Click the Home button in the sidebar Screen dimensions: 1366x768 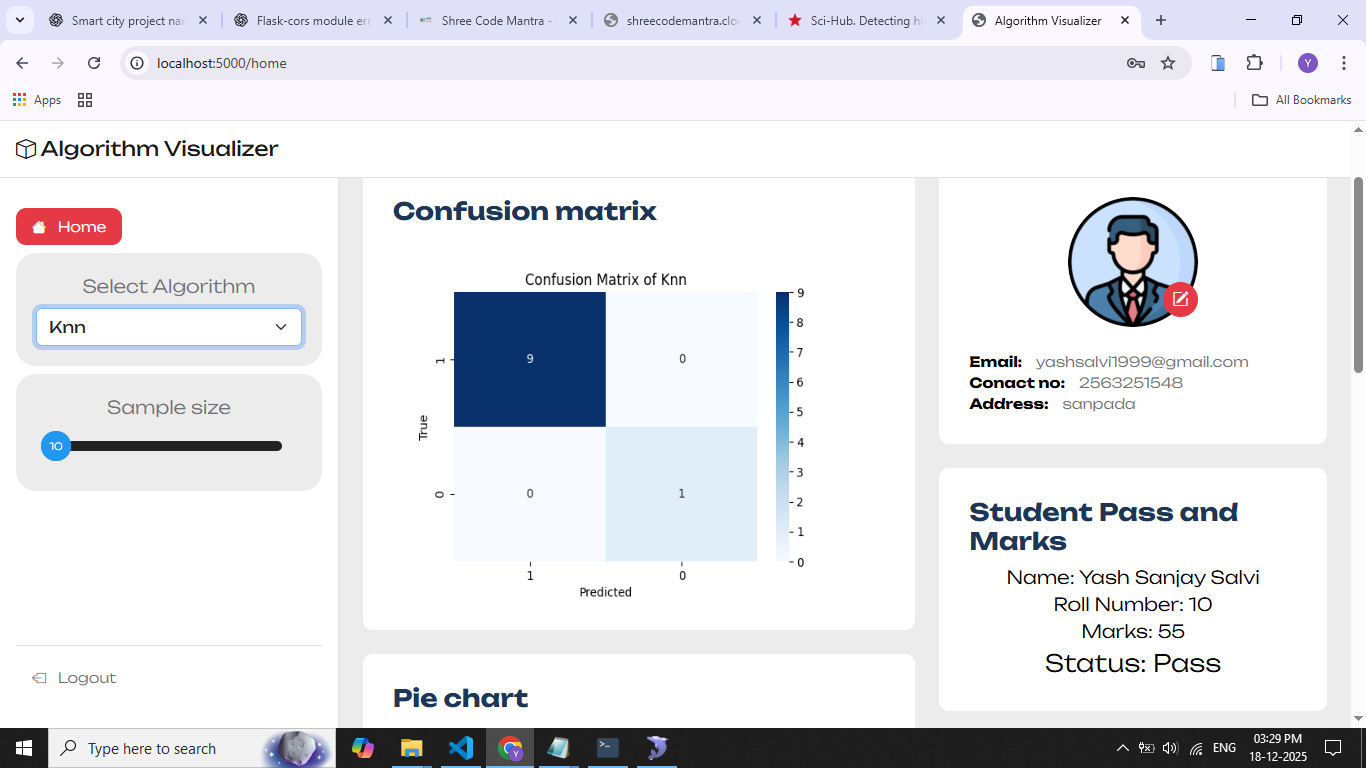[x=68, y=227]
